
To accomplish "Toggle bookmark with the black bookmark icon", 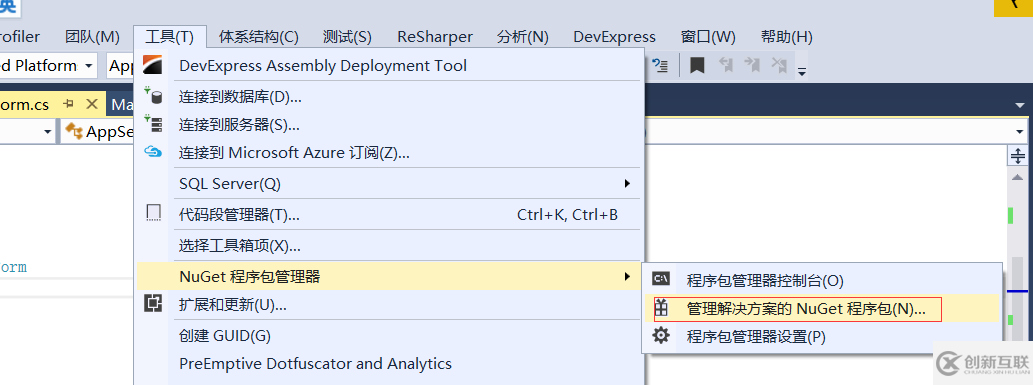I will [698, 65].
